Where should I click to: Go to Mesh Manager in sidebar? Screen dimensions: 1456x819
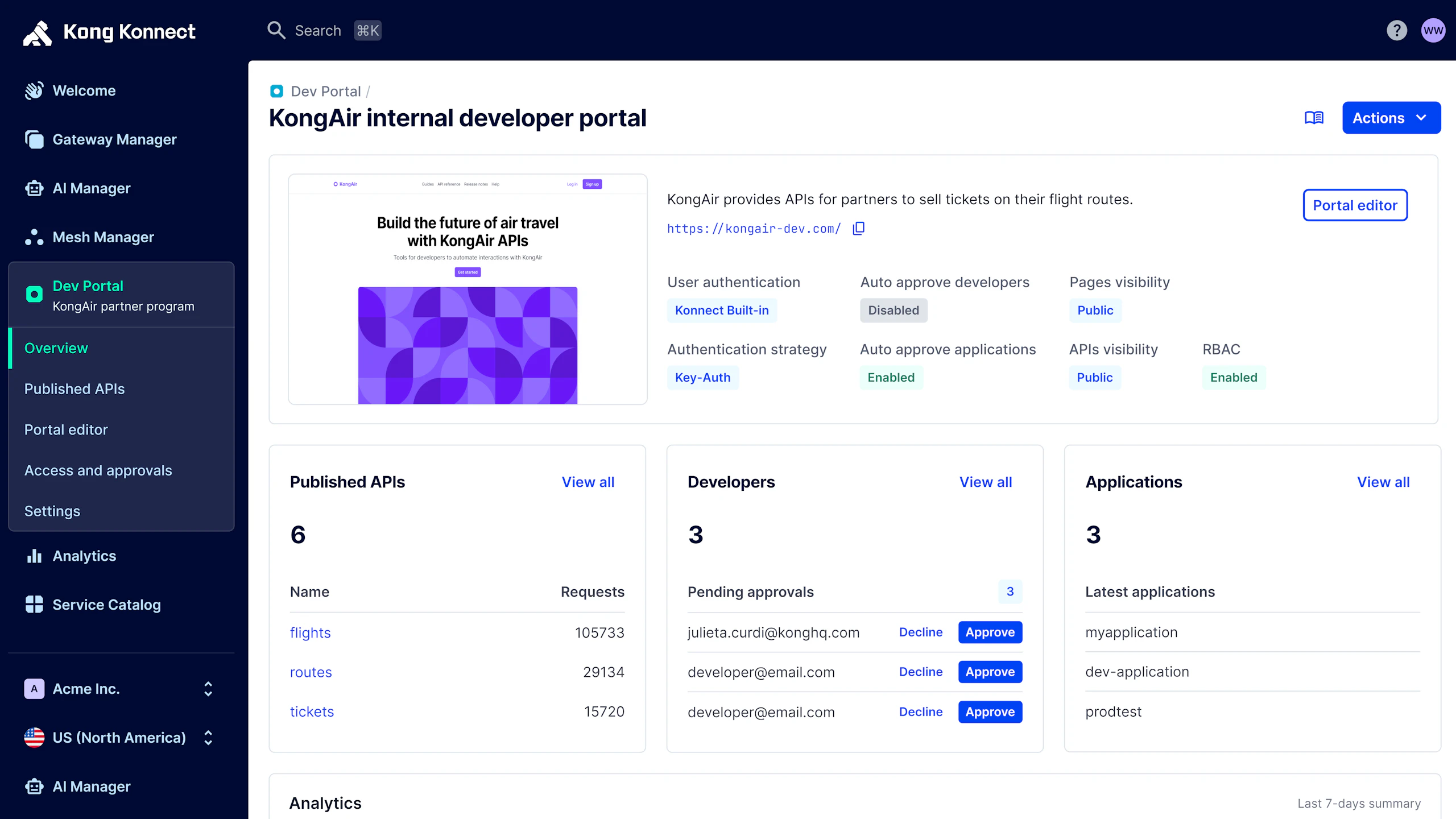pos(102,237)
